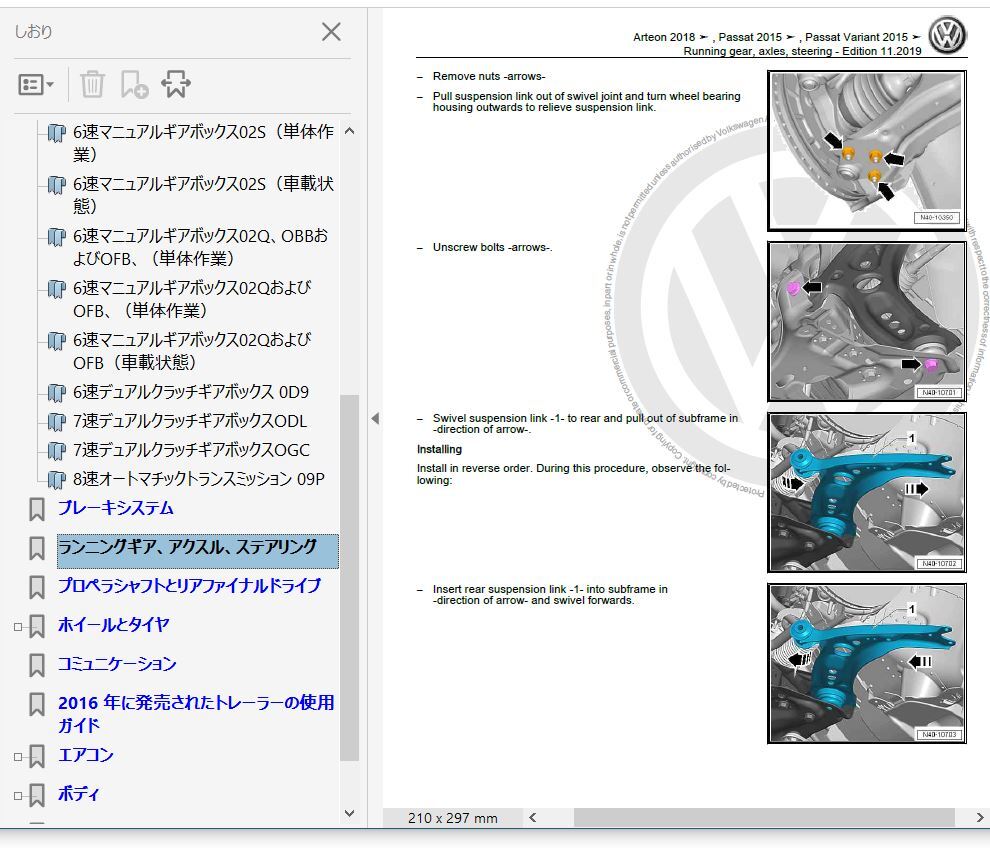Screen dimensions: 990x848
Task: Go to ブレーキシステム bookmark
Action: (x=116, y=508)
